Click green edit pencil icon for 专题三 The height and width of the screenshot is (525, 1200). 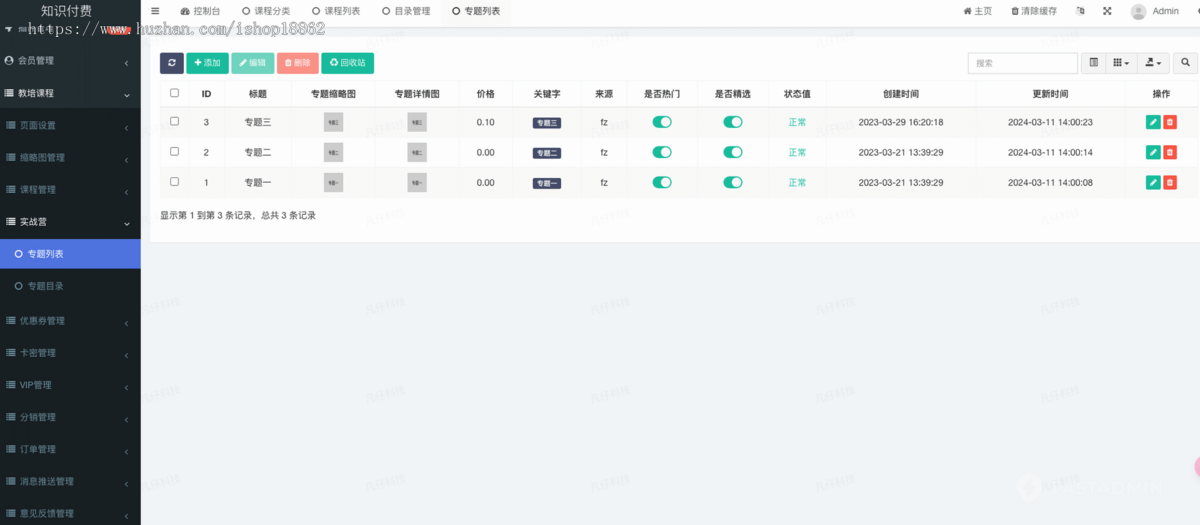[x=1153, y=122]
